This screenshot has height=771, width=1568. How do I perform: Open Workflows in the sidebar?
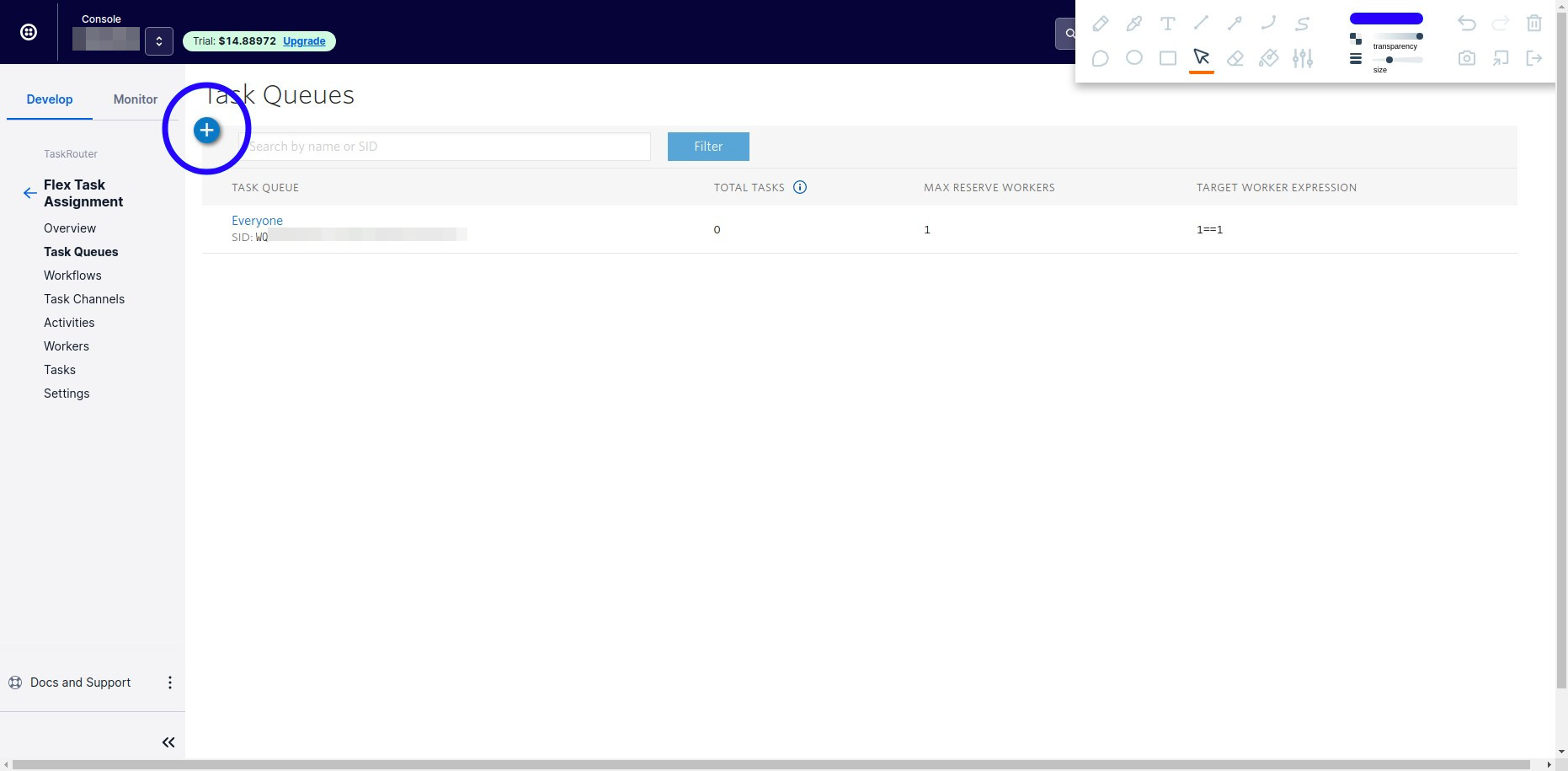(x=72, y=276)
